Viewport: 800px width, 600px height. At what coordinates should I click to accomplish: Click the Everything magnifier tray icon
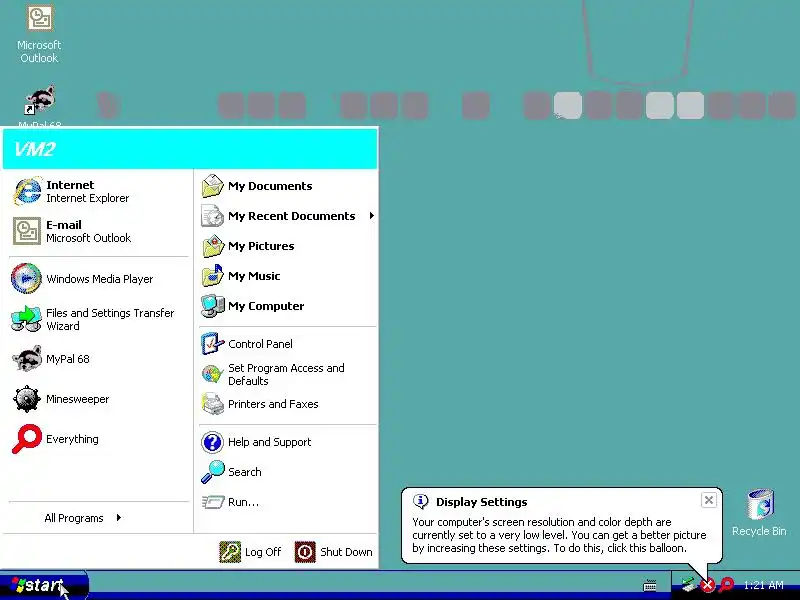pos(726,585)
